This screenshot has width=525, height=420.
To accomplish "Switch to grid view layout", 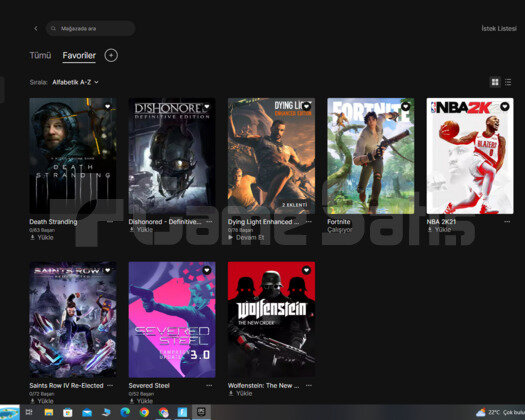I will pos(495,82).
